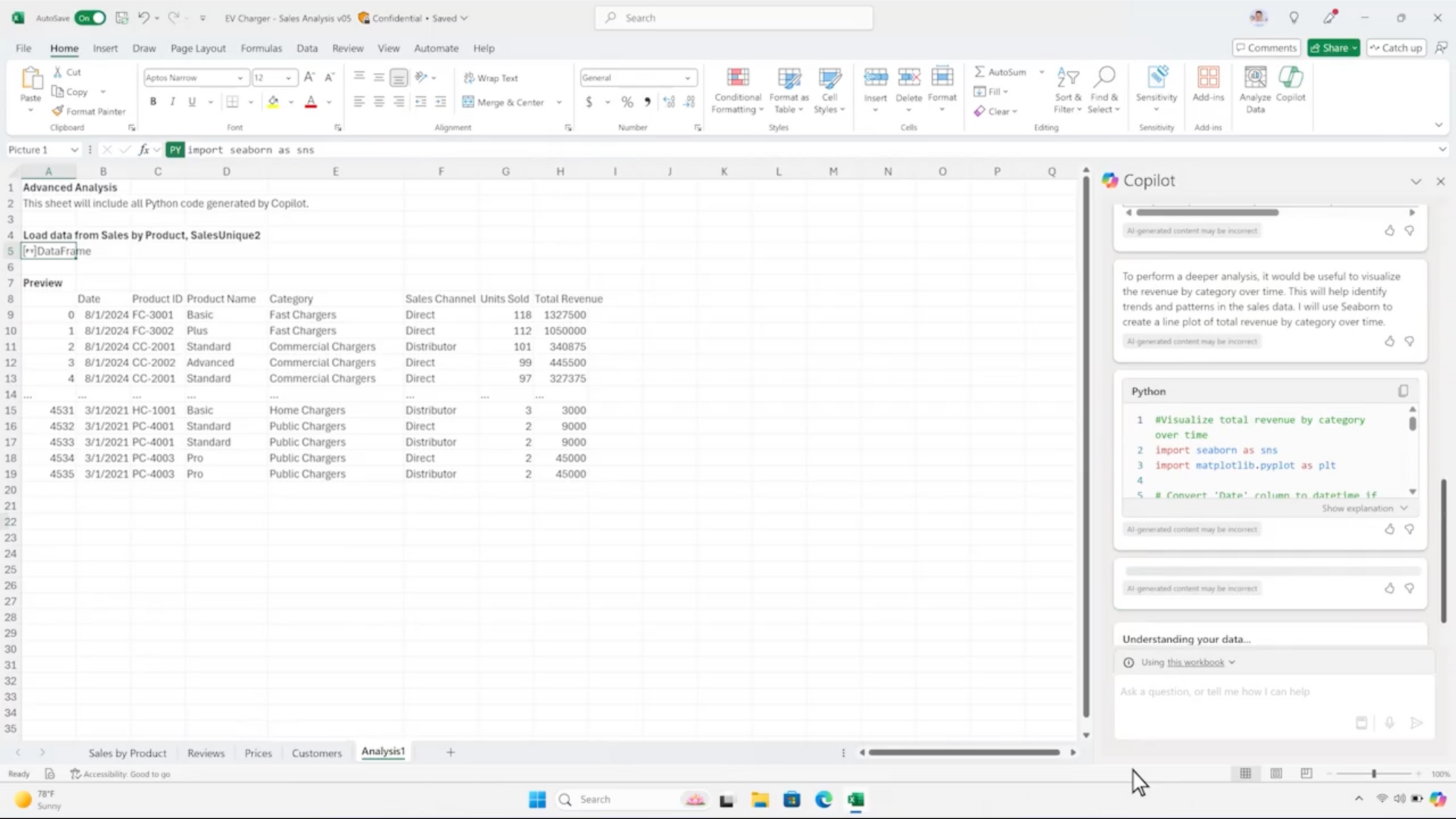
Task: Launch Copilot from the ribbon
Action: pyautogui.click(x=1289, y=85)
